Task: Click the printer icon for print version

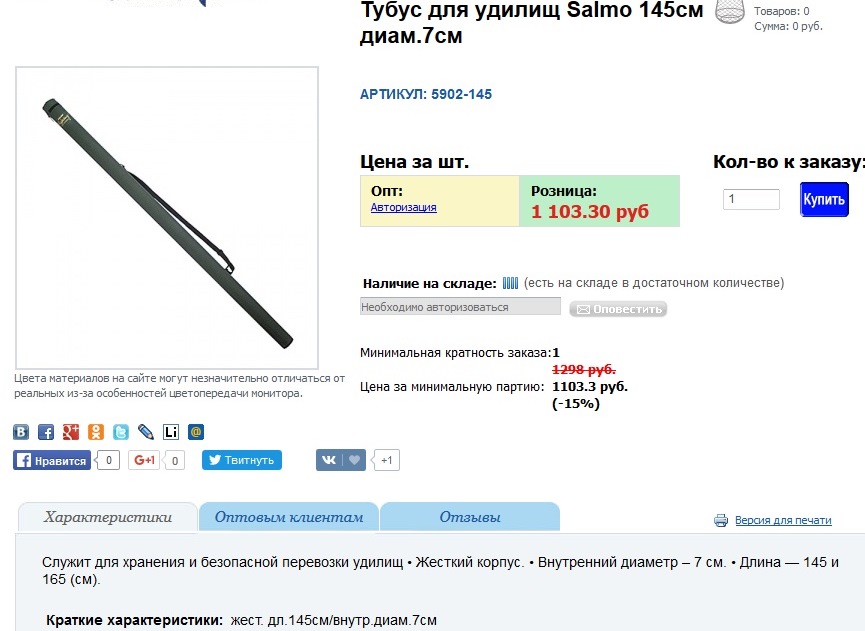Action: tap(721, 520)
